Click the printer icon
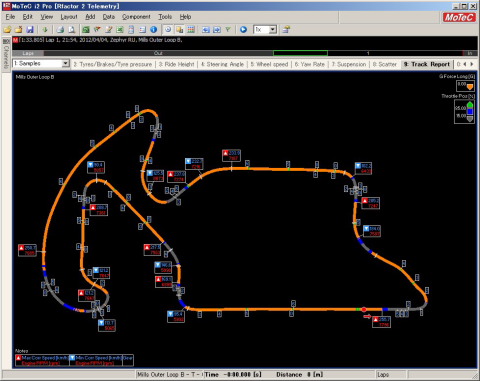The height and width of the screenshot is (381, 480). pos(60,30)
